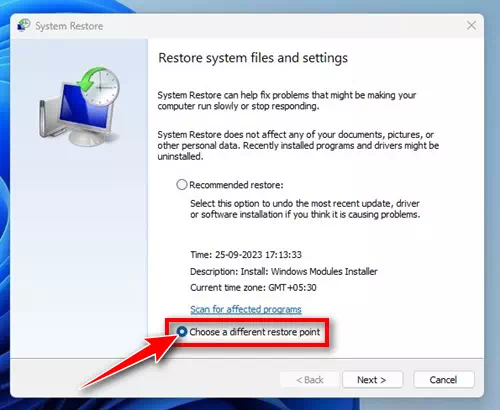Viewport: 500px width, 410px height.
Task: Click the System Restore title bar icon
Action: (24, 25)
